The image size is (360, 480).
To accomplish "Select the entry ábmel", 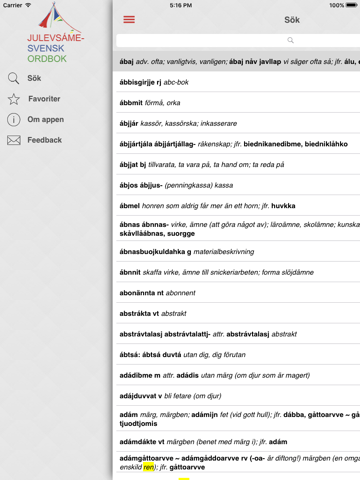I will click(237, 206).
